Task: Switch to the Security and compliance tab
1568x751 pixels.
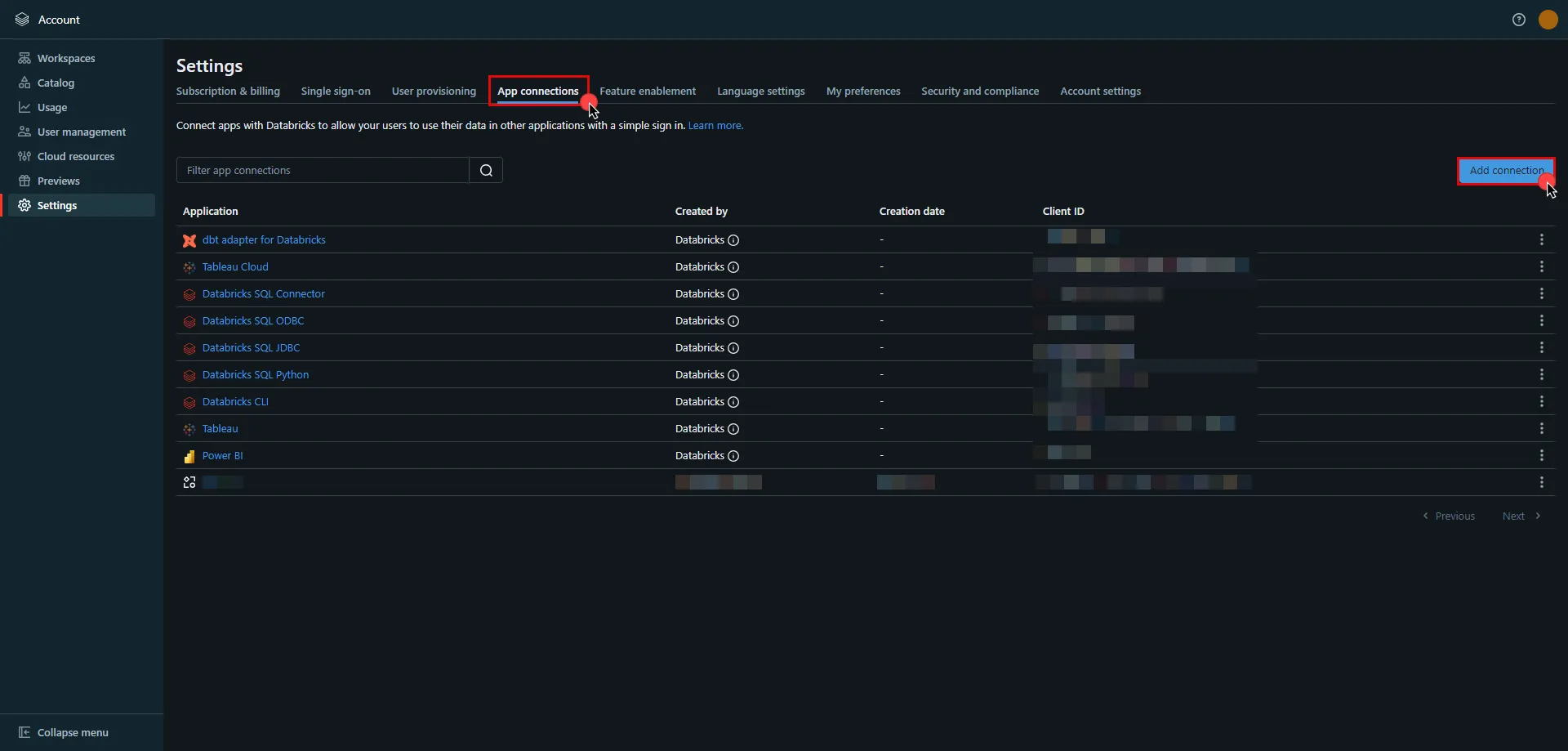Action: point(980,91)
